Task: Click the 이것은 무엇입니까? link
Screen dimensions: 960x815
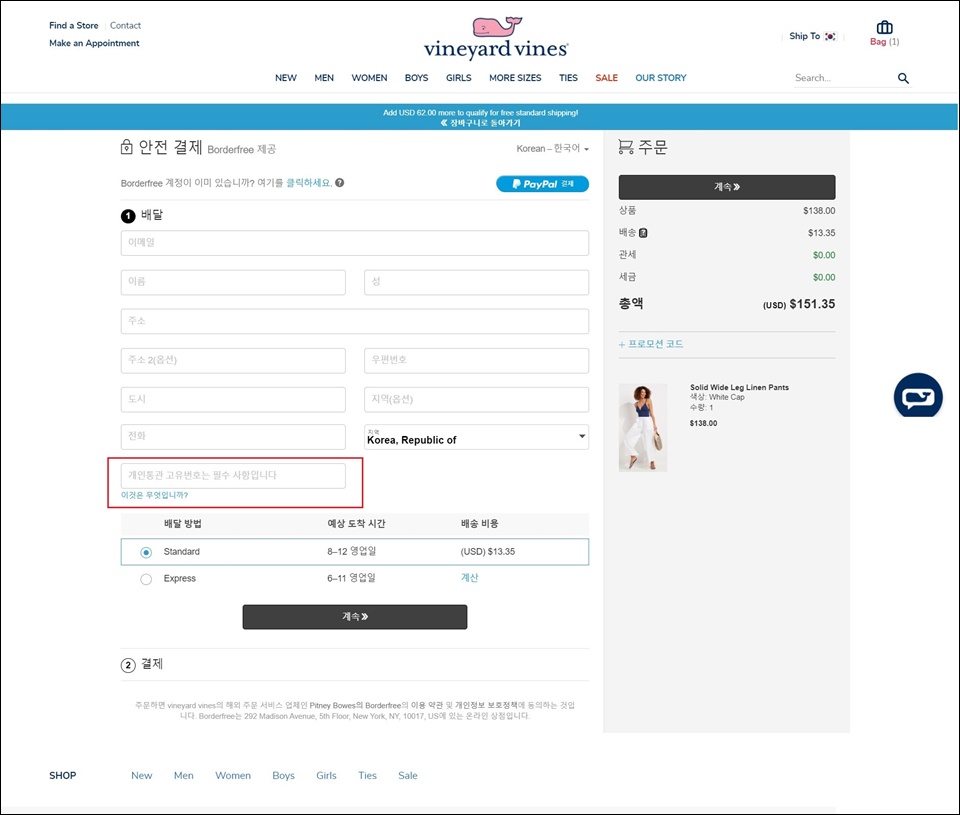Action: (154, 495)
